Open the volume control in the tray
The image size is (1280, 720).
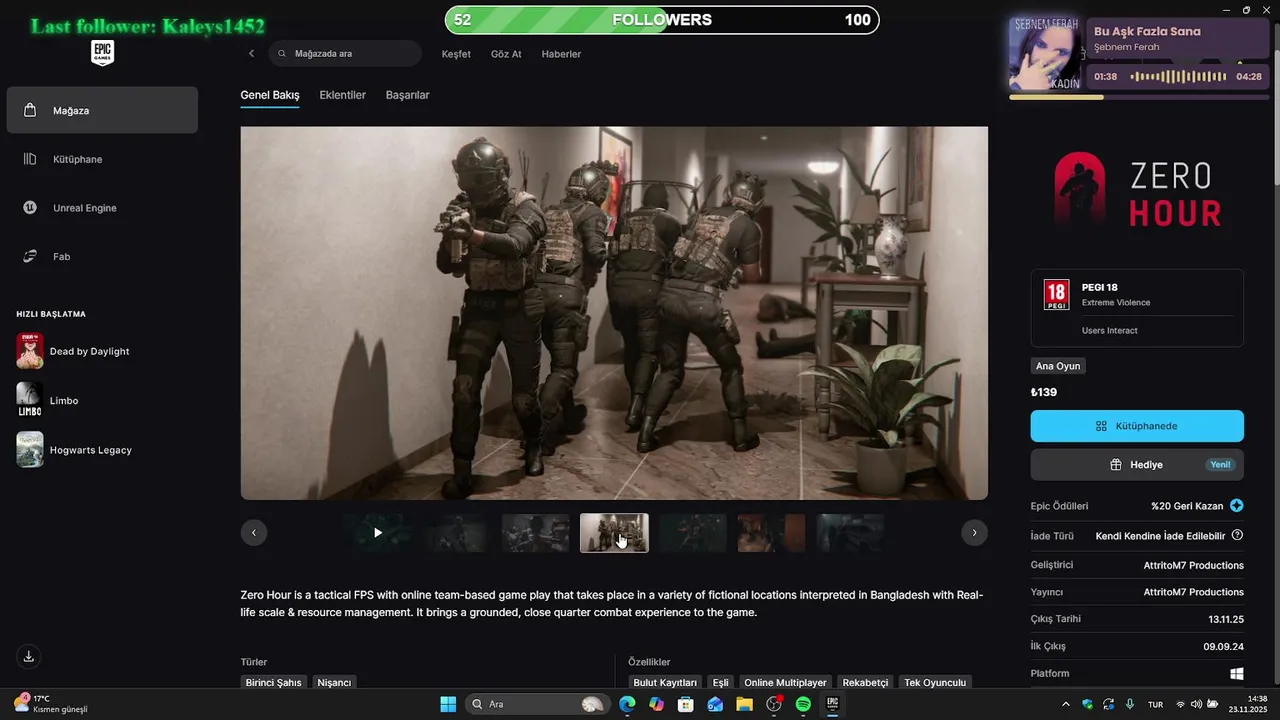click(1196, 704)
